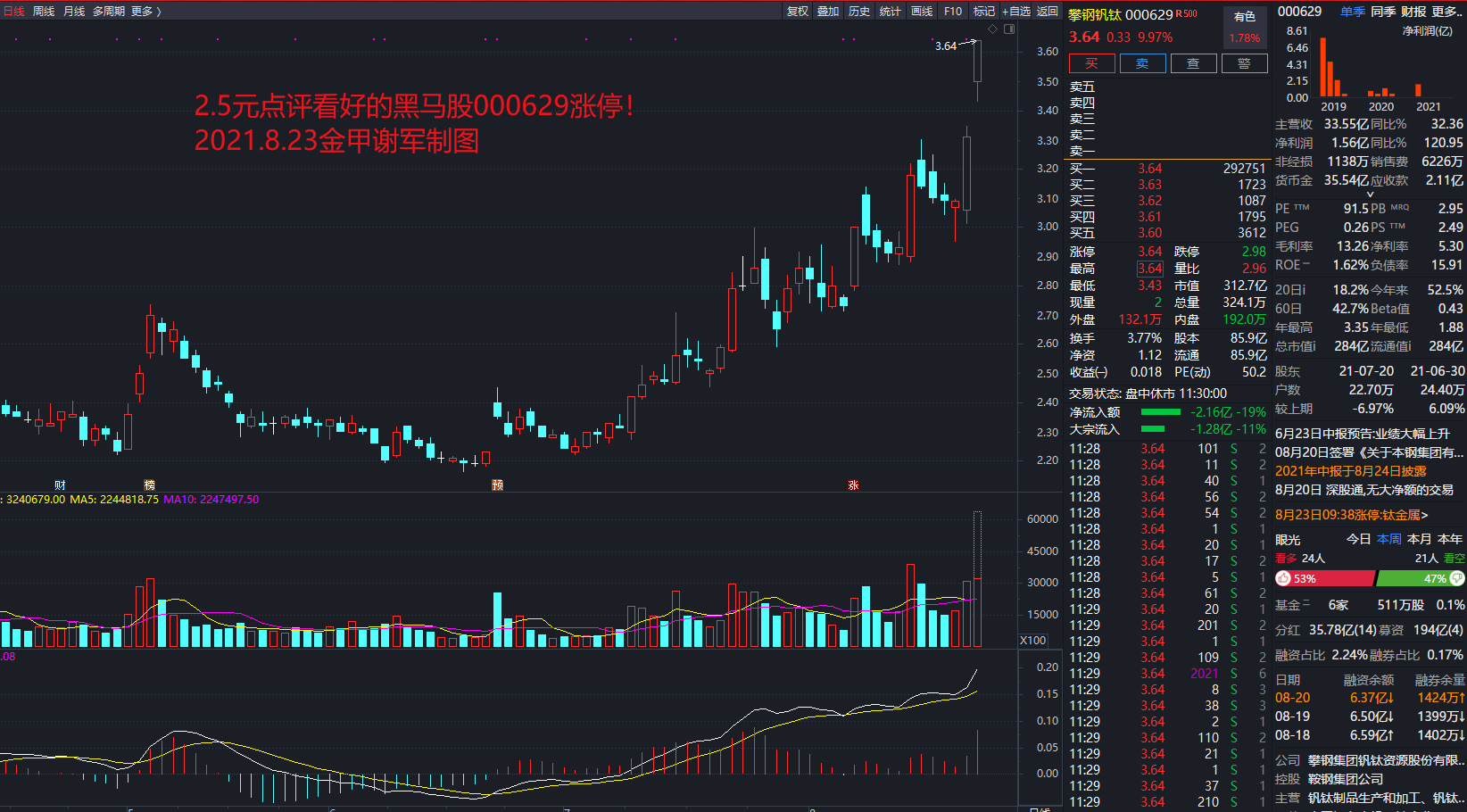Viewport: 1467px width, 812px height.
Task: Click the 2021 lot trade tick row
Action: coord(1168,674)
